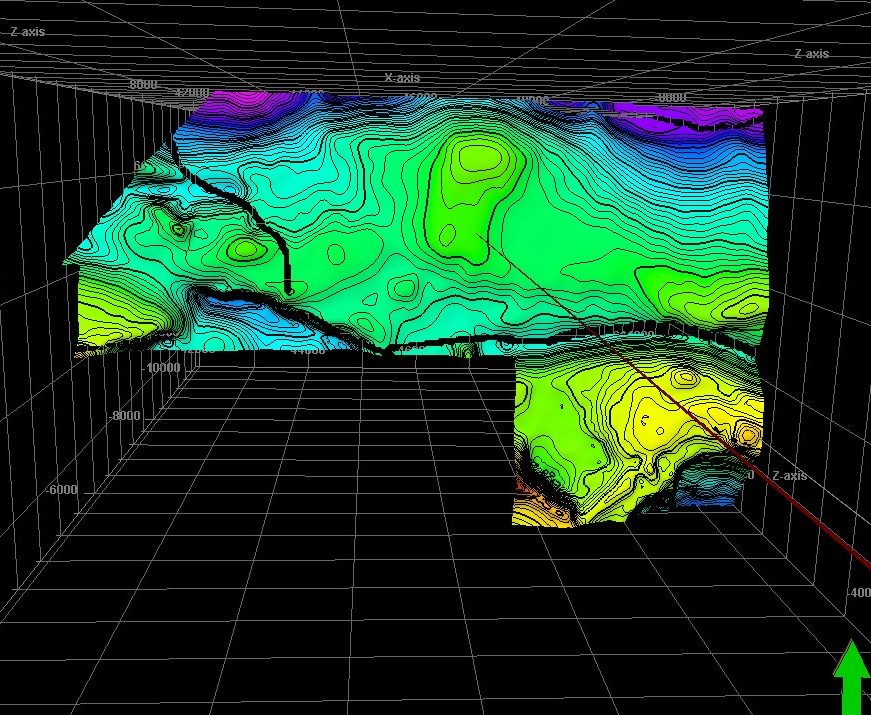Click the -400 label at right edge
Viewport: 871px width, 715px height.
coord(858,593)
